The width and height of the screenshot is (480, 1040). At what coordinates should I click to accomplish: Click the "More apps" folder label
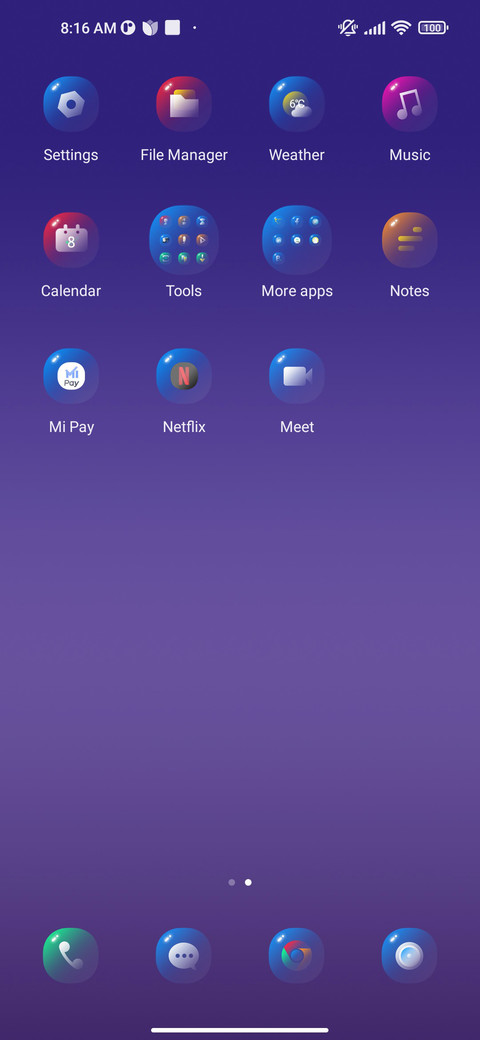297,291
